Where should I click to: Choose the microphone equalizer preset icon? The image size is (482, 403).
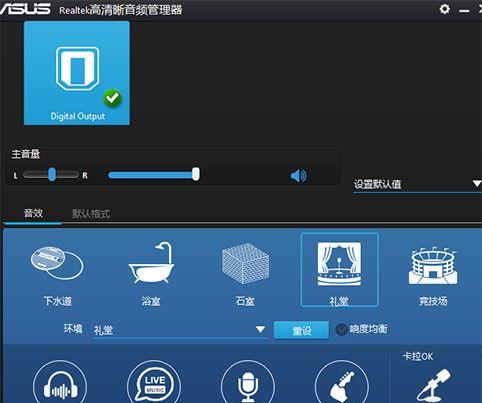248,383
